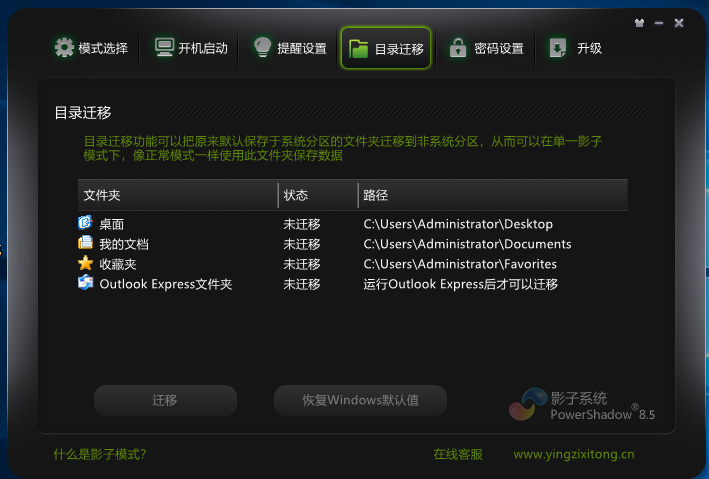Open the 密码设置 tab
This screenshot has height=479, width=709.
(x=487, y=48)
